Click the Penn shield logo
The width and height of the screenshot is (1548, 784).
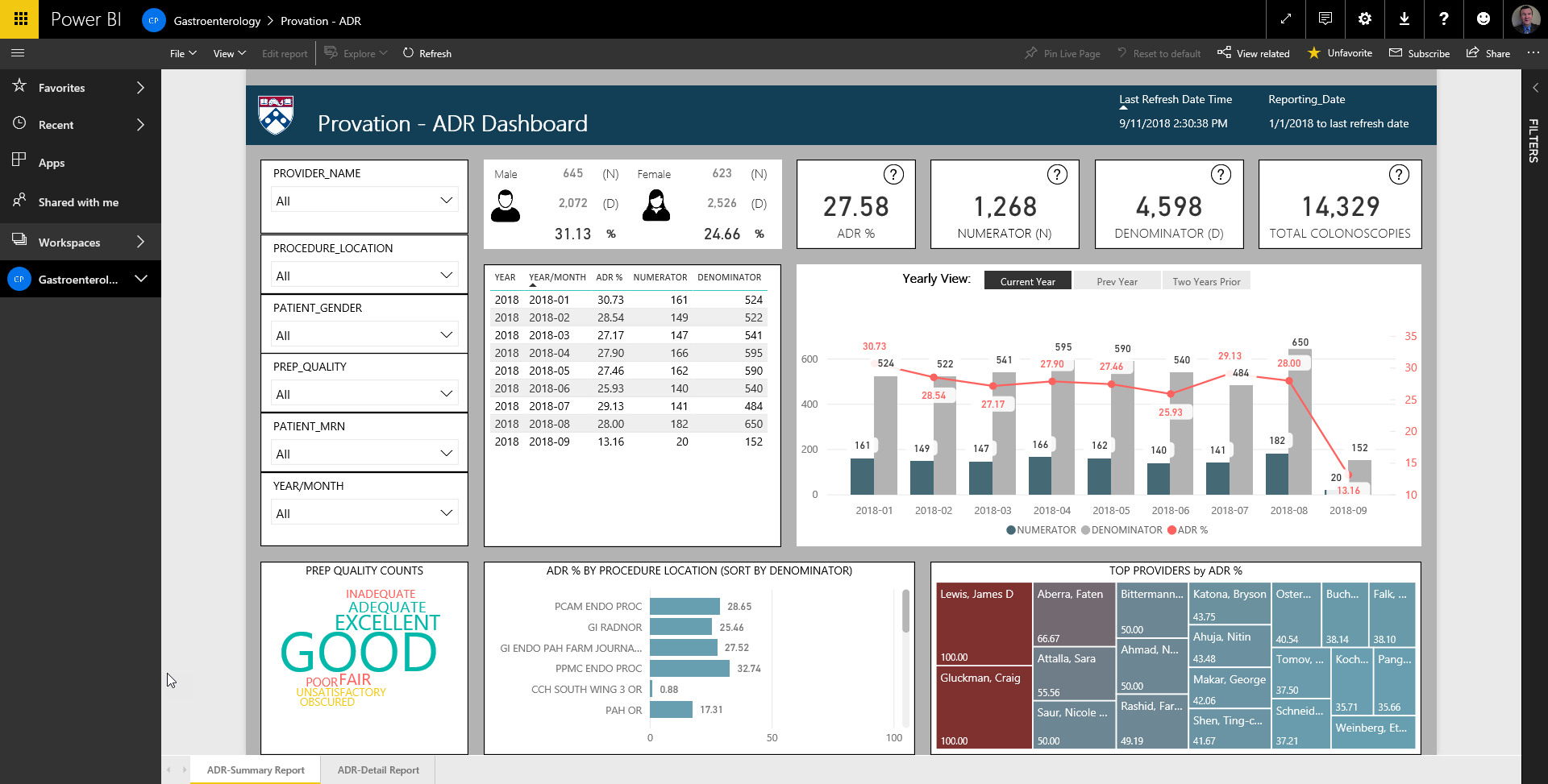pyautogui.click(x=276, y=115)
